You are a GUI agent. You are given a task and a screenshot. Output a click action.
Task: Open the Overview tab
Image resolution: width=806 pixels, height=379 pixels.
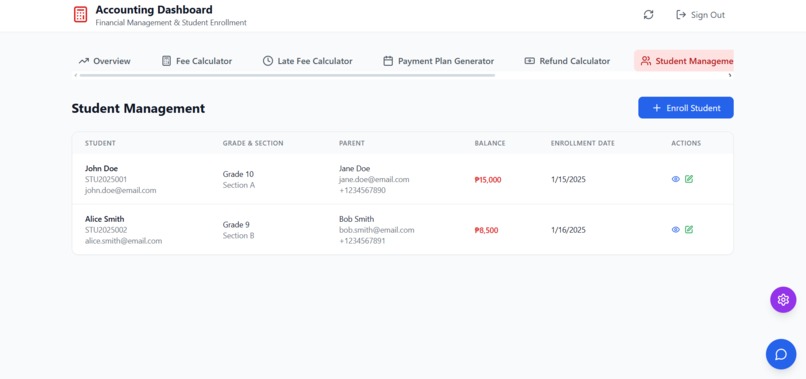point(104,61)
